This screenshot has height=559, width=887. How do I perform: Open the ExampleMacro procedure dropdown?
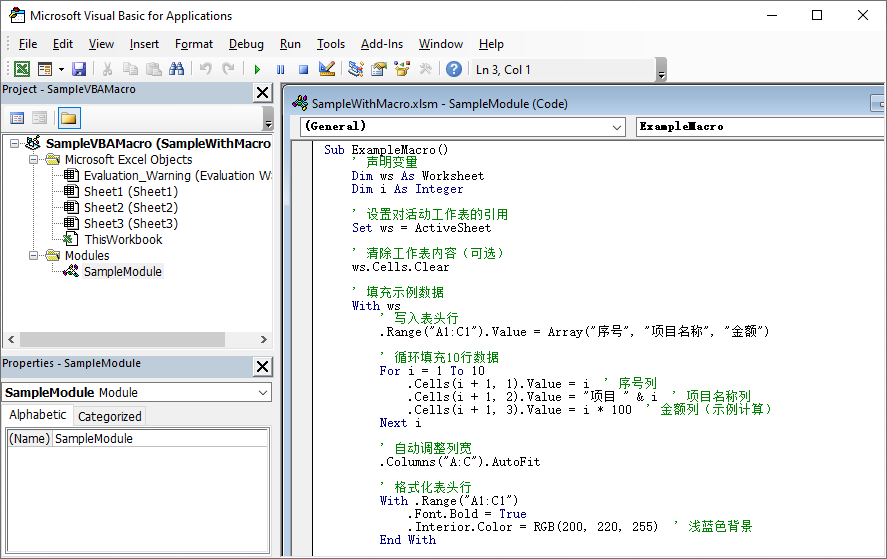point(761,127)
